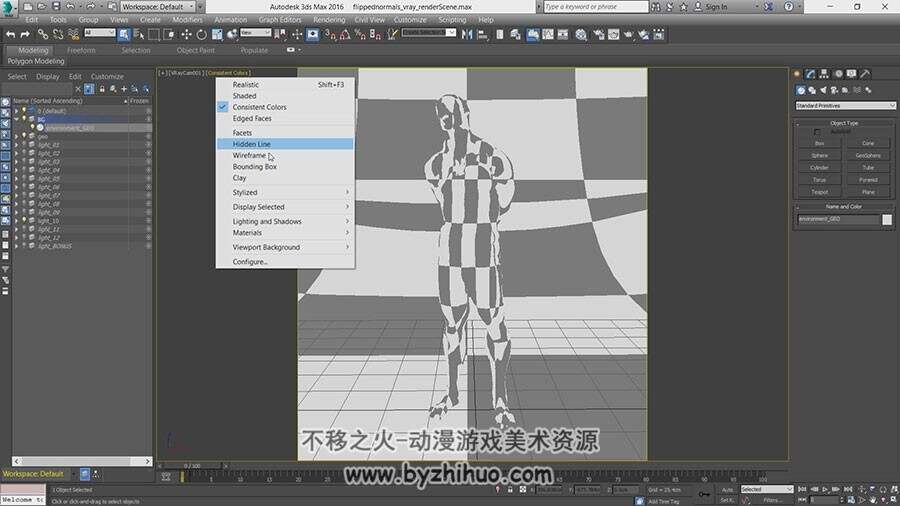Open the Modifiers menu
This screenshot has height=506, width=900.
tap(187, 20)
